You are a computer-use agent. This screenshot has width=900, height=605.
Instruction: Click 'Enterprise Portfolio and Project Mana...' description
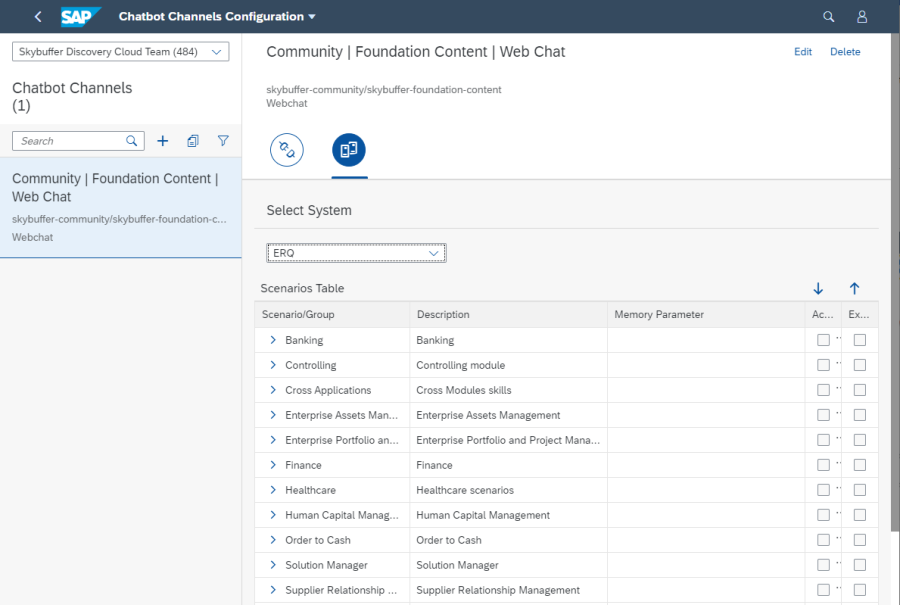coord(508,440)
